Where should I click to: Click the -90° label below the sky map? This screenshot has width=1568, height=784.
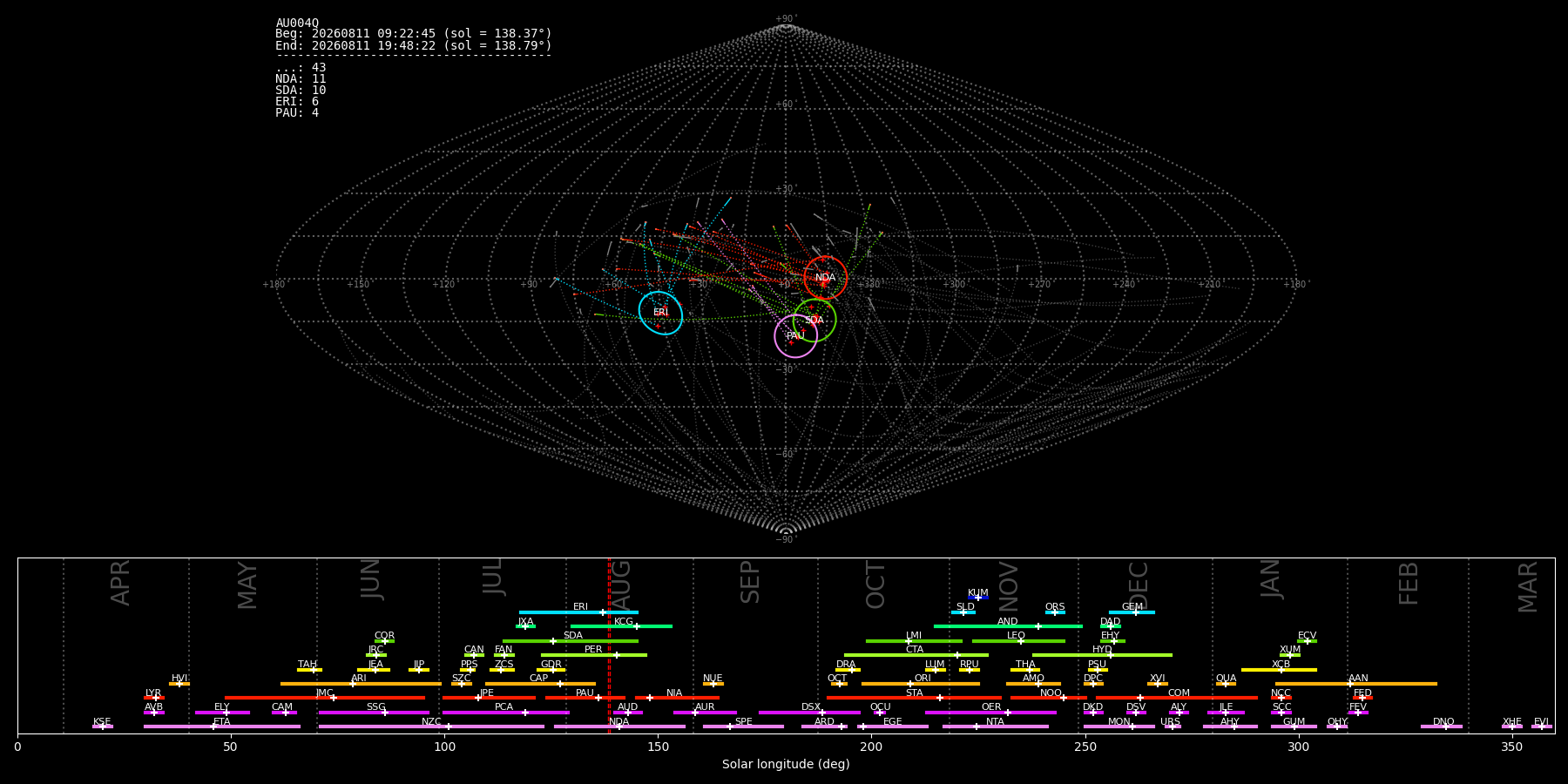(x=786, y=539)
